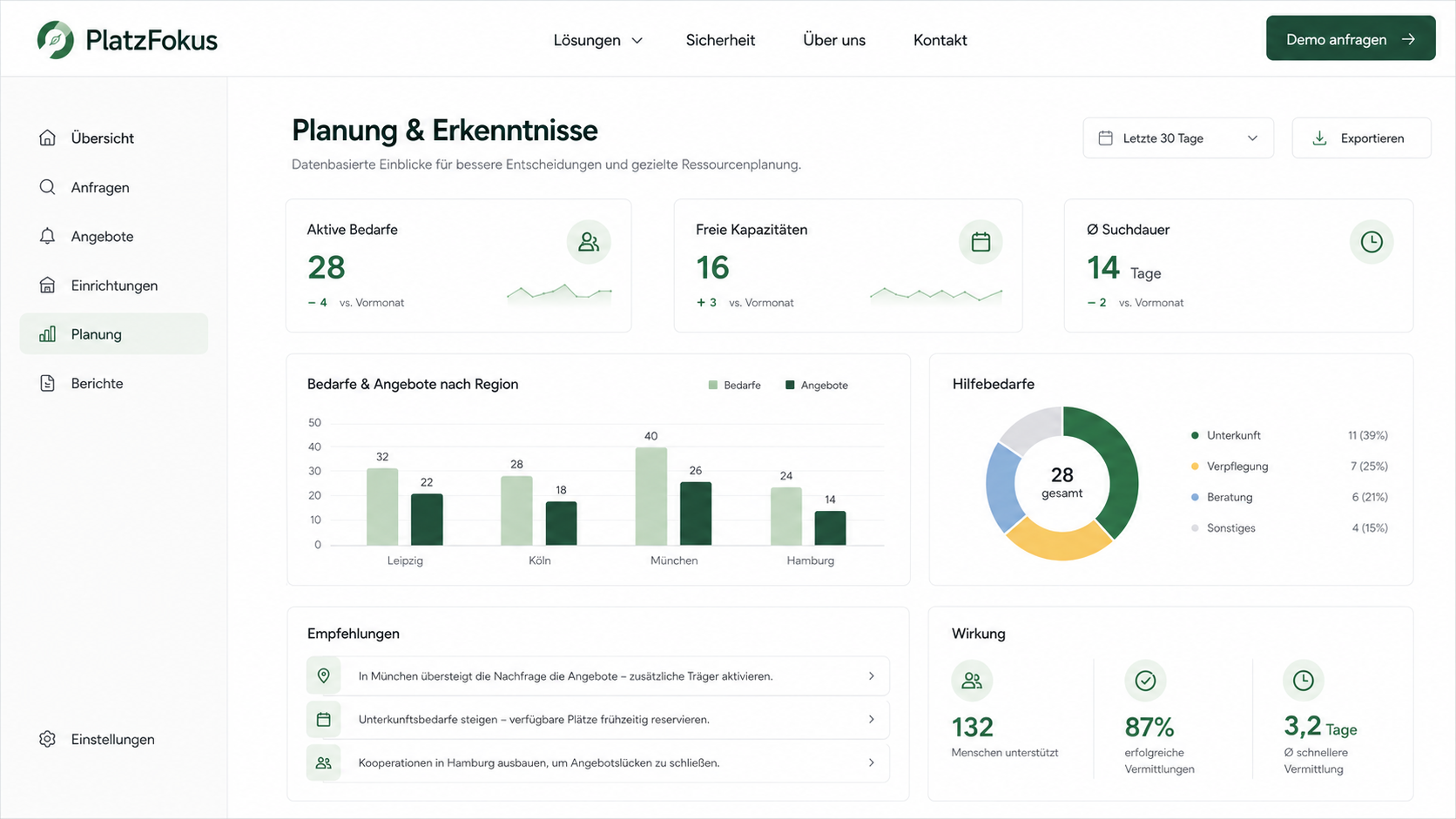Click the document icon beside Berichte
Viewport: 1456px width, 819px height.
tap(47, 383)
